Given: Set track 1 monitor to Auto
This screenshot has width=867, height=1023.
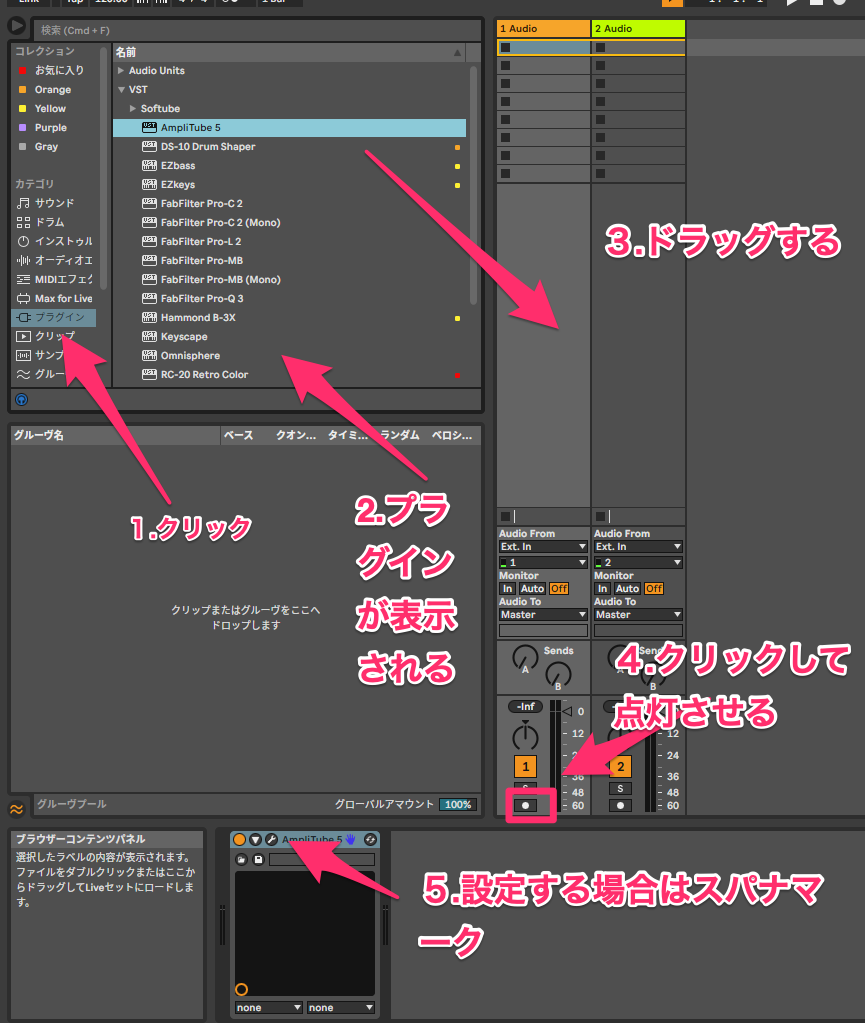Looking at the screenshot, I should click(x=532, y=589).
